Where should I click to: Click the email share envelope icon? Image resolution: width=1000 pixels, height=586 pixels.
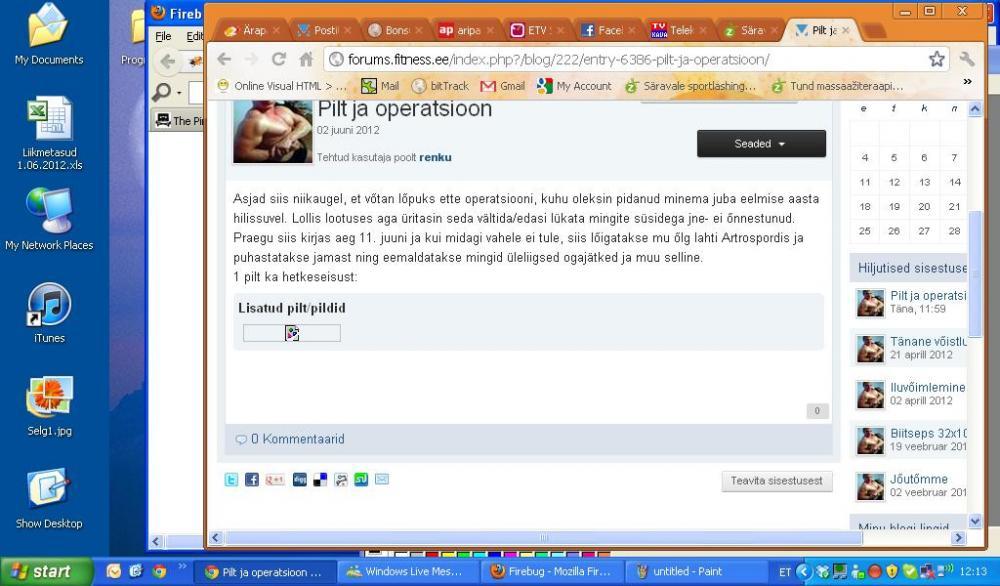coord(382,480)
